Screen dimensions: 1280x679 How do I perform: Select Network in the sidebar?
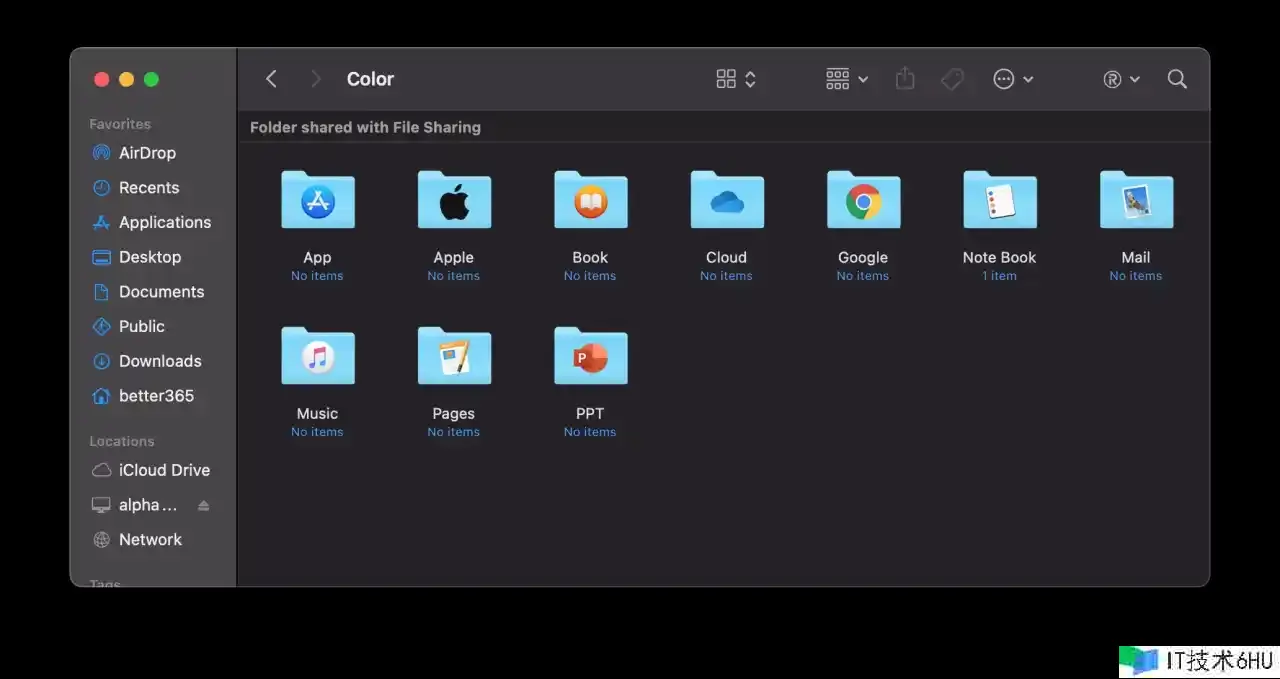(150, 539)
